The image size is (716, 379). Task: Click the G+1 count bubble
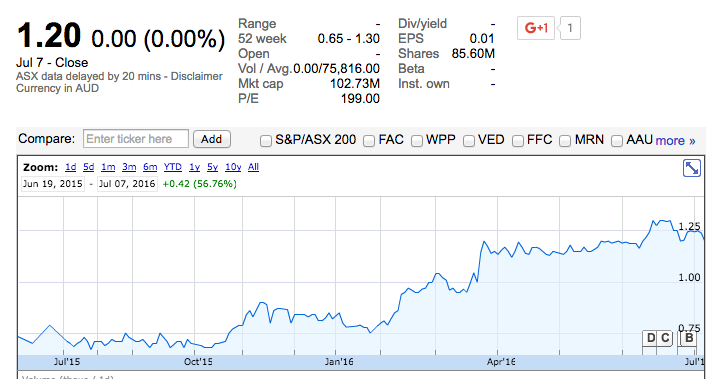tap(569, 28)
